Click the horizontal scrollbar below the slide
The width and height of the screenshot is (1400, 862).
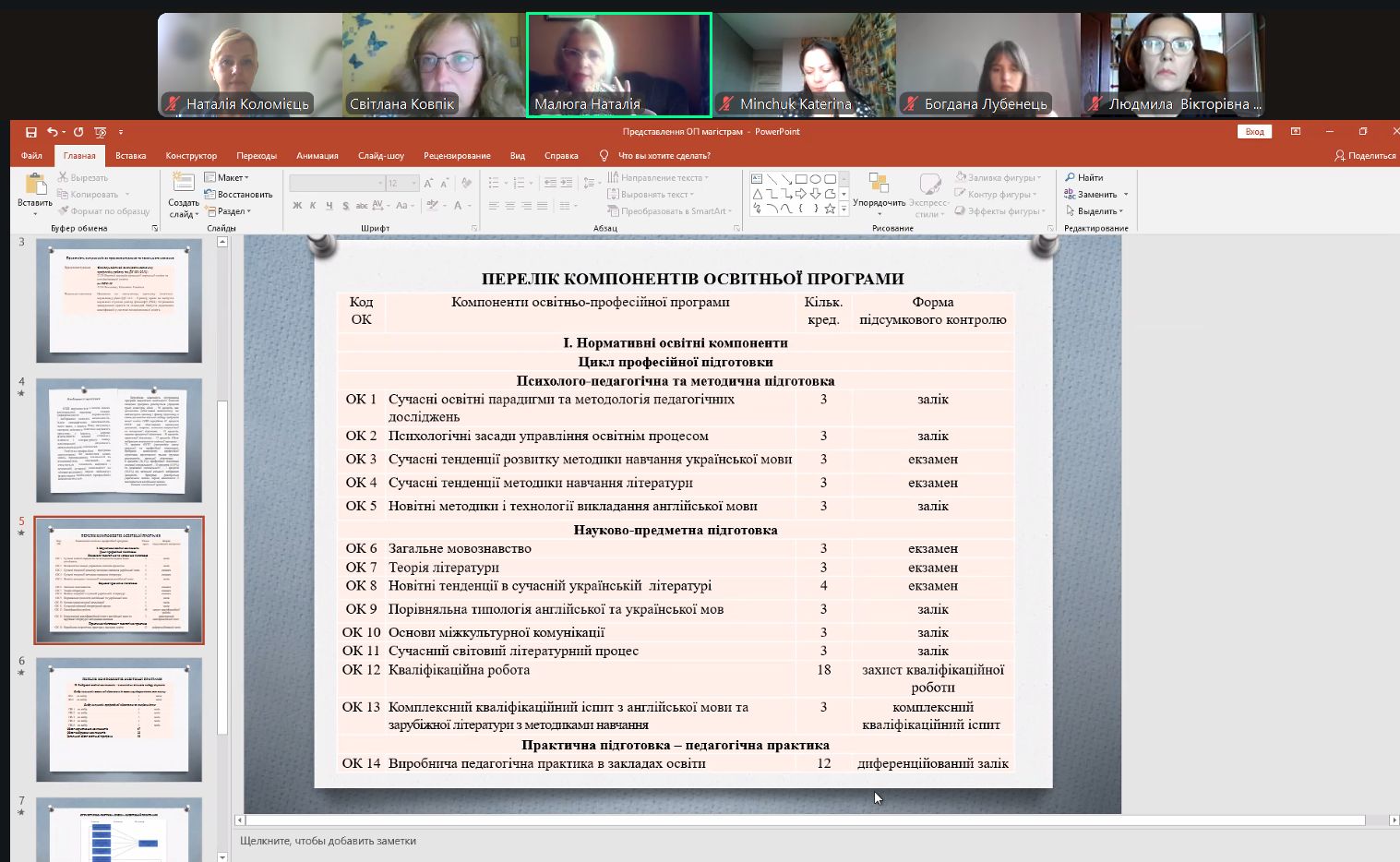pyautogui.click(x=803, y=820)
